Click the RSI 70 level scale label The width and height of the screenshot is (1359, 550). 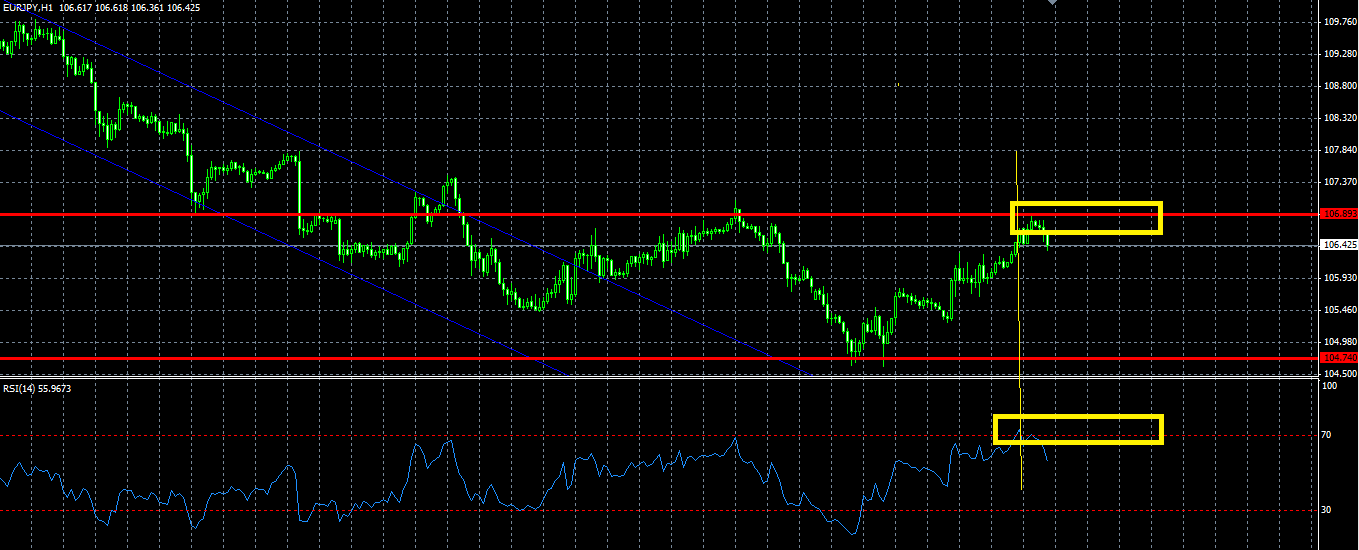pyautogui.click(x=1328, y=435)
